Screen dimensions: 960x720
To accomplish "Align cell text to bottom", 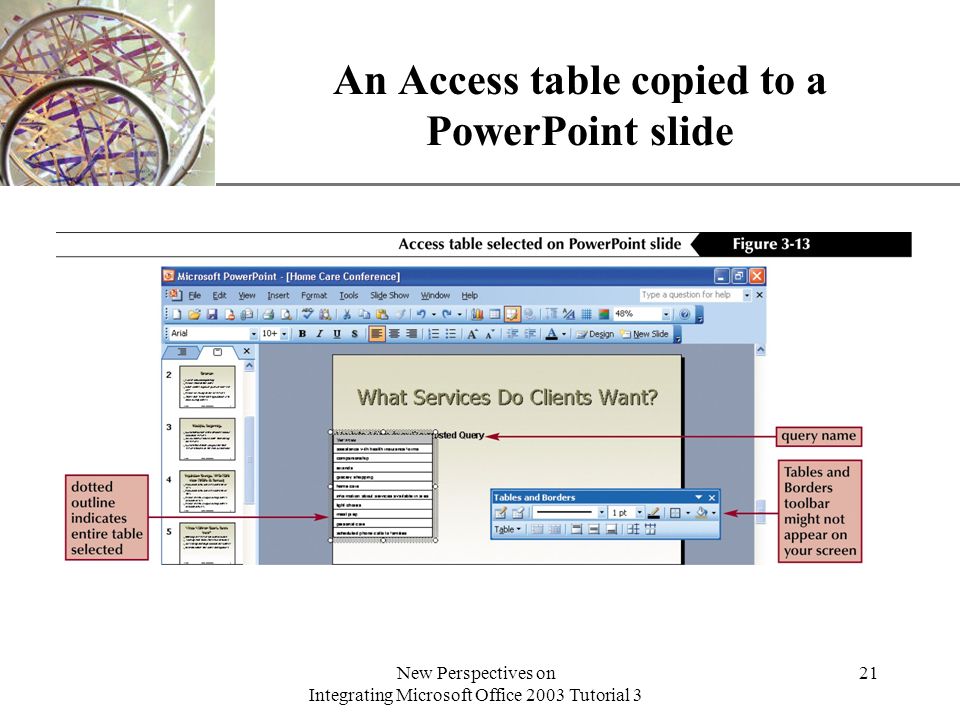I will [611, 529].
